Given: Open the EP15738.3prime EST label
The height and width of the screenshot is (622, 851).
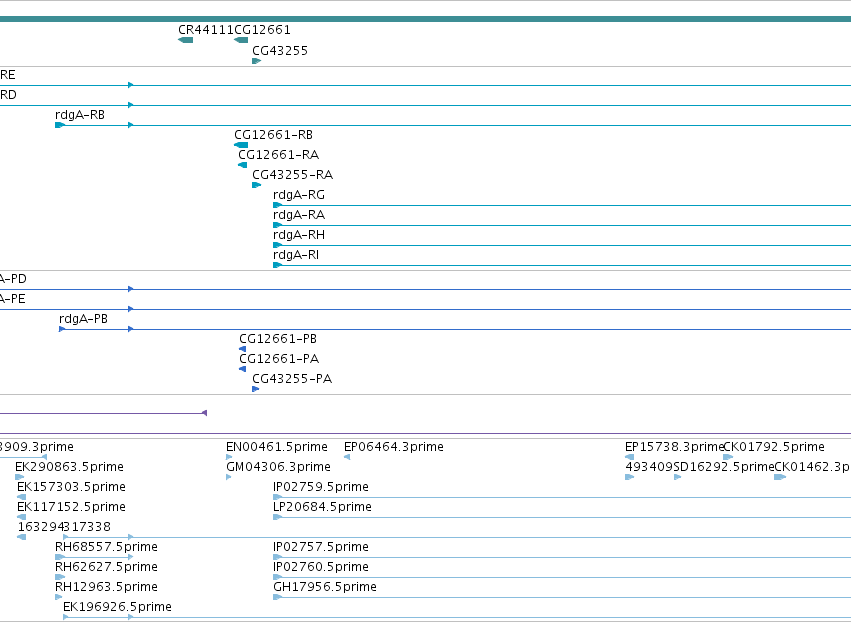Looking at the screenshot, I should 675,447.
